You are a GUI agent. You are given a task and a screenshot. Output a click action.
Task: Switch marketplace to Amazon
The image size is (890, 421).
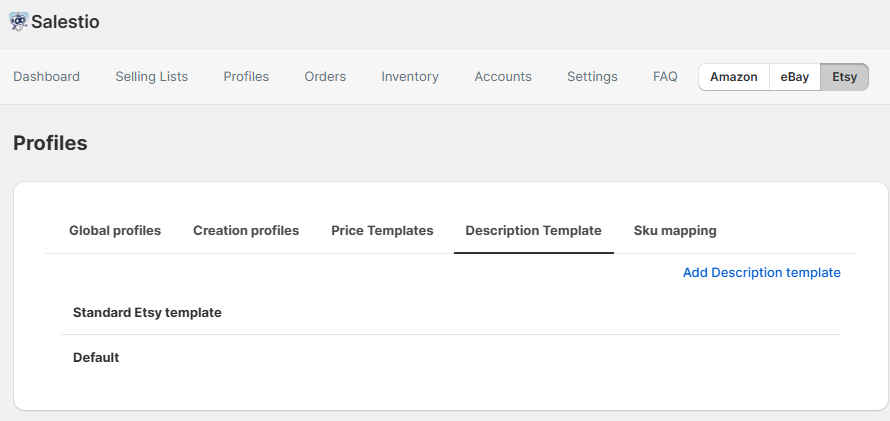click(734, 77)
